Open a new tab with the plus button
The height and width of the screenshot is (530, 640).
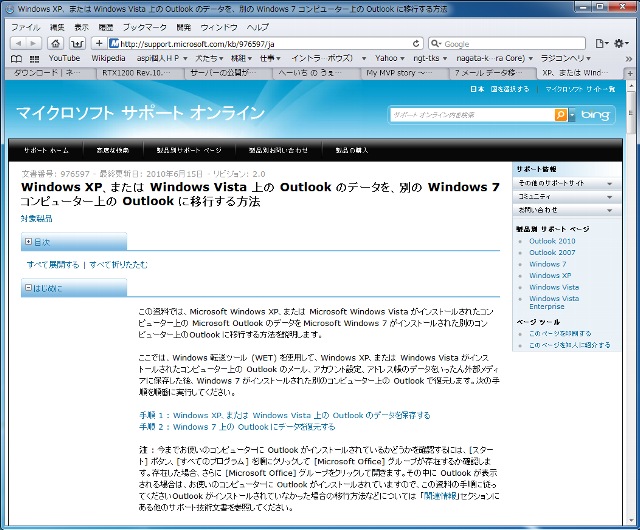tap(630, 73)
